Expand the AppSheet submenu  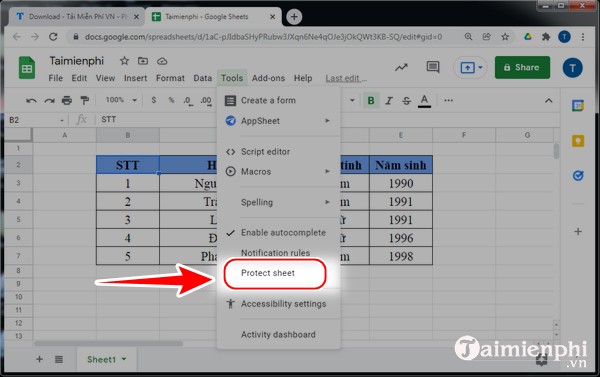coord(279,121)
